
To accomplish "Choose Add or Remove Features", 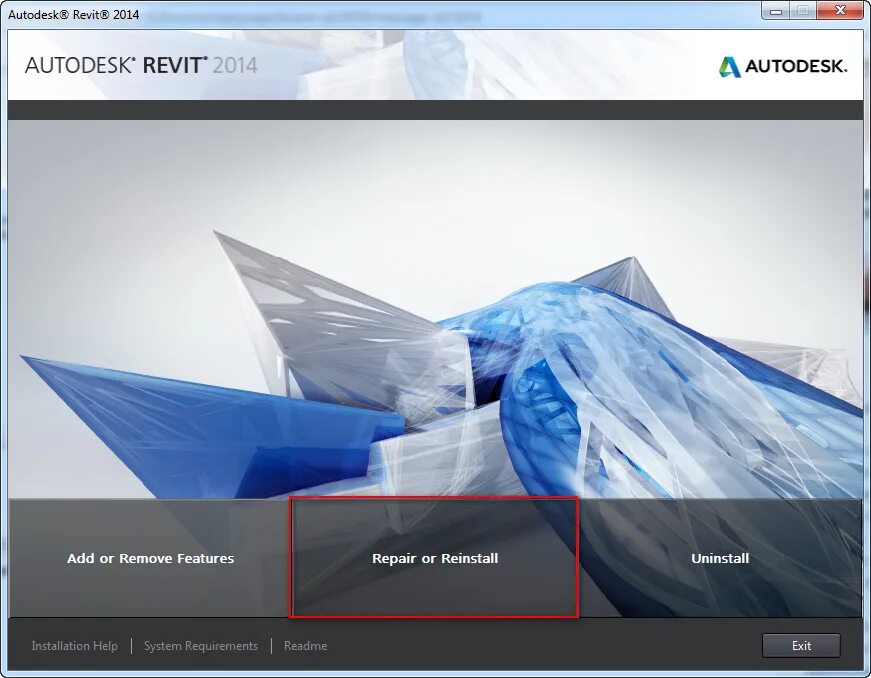I will pos(150,558).
